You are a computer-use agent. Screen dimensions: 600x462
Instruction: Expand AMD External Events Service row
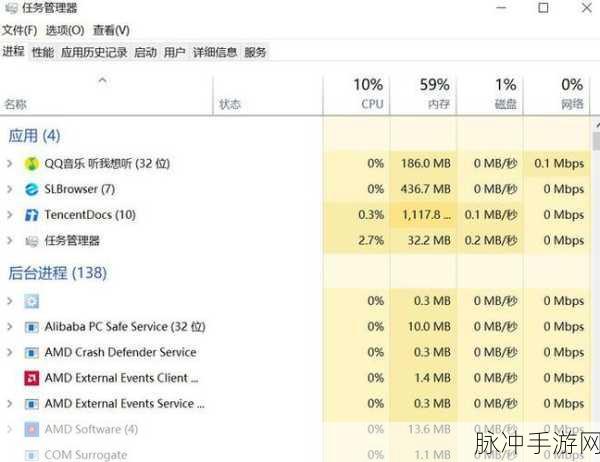[10, 403]
